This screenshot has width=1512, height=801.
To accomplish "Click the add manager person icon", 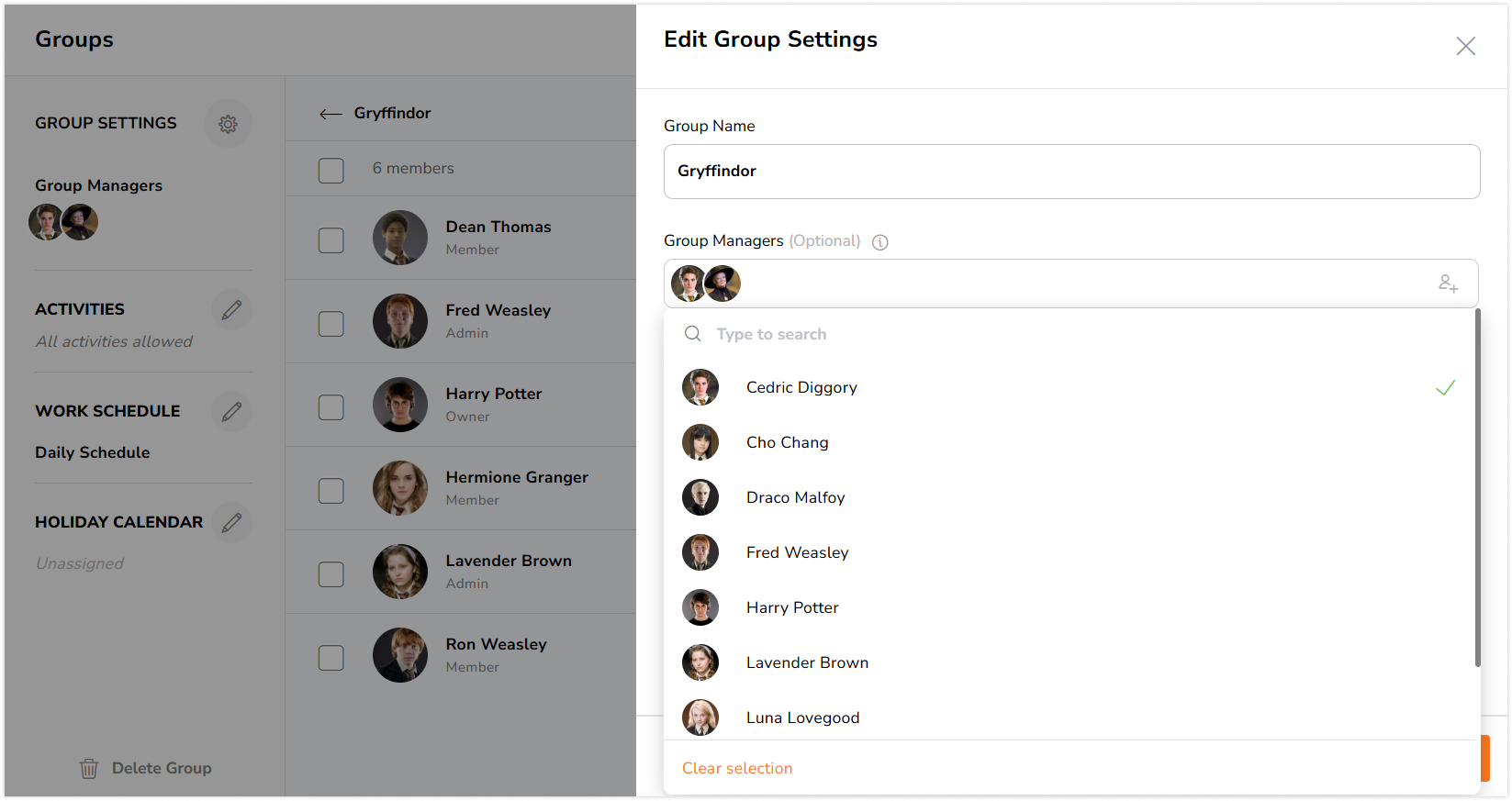I will point(1448,284).
